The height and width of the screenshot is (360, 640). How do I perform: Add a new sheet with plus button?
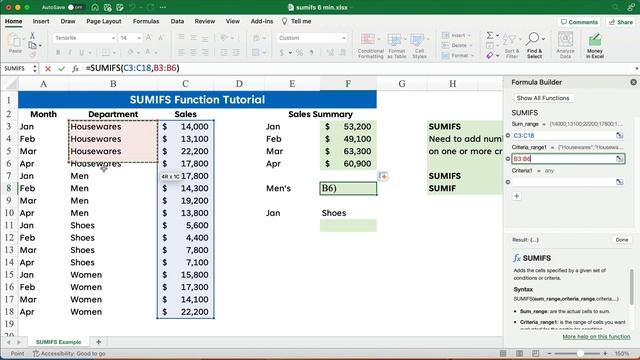coord(98,342)
